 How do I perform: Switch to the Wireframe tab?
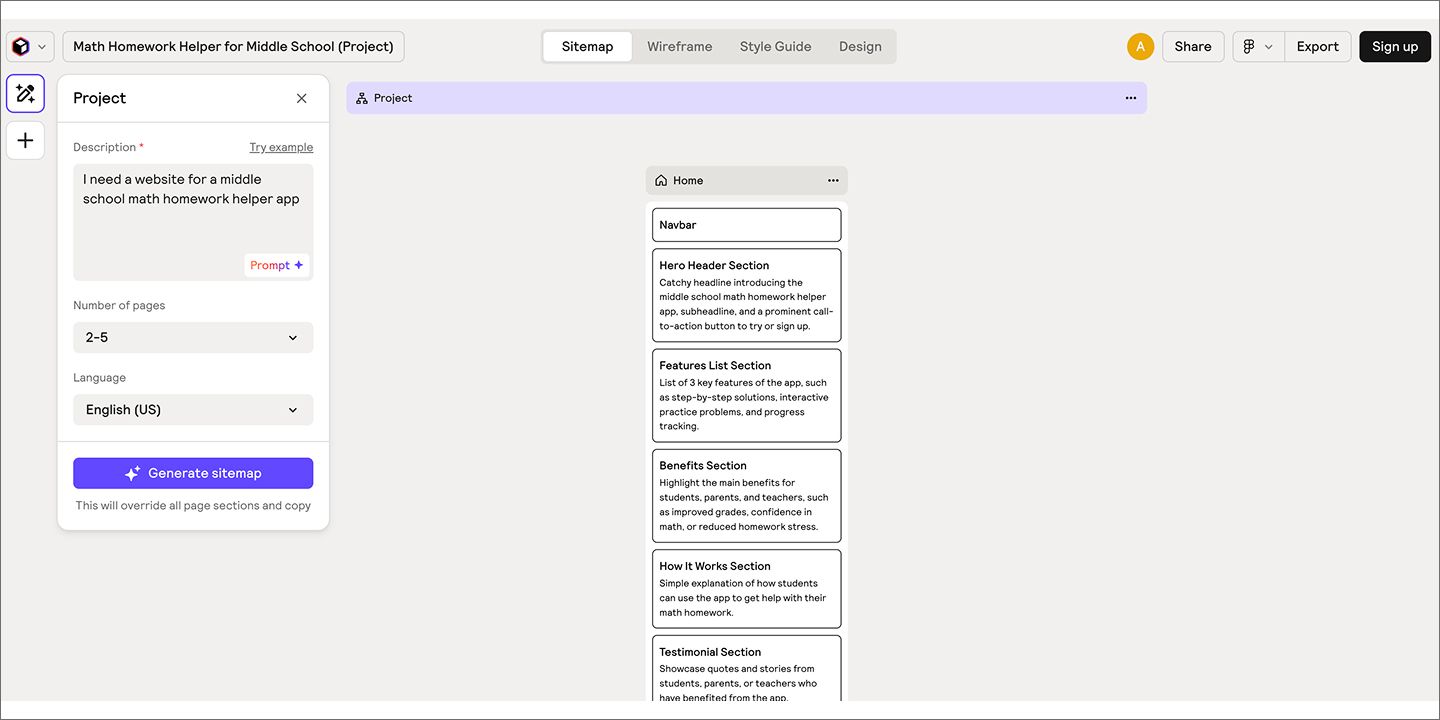click(x=679, y=46)
